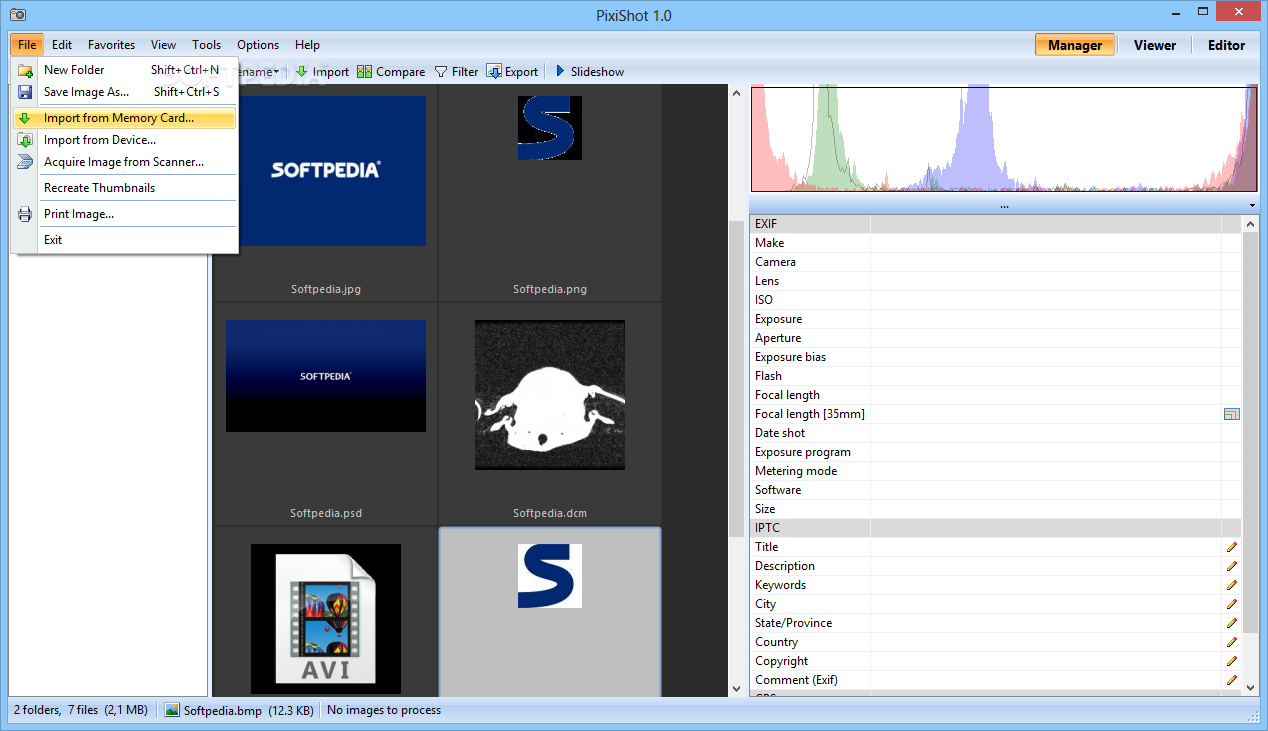Click the Import toolbar green arrow icon
The height and width of the screenshot is (731, 1268).
tap(302, 71)
